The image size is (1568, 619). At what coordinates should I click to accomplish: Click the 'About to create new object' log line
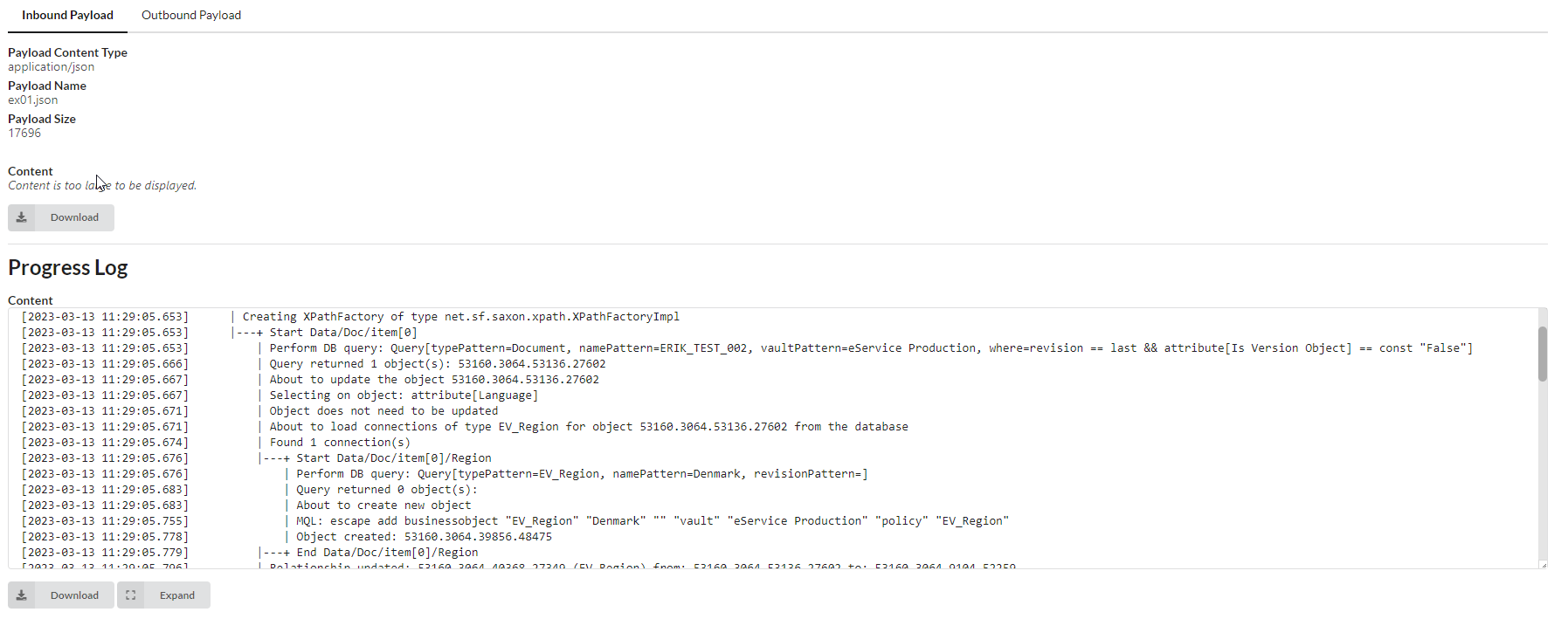pyautogui.click(x=383, y=506)
